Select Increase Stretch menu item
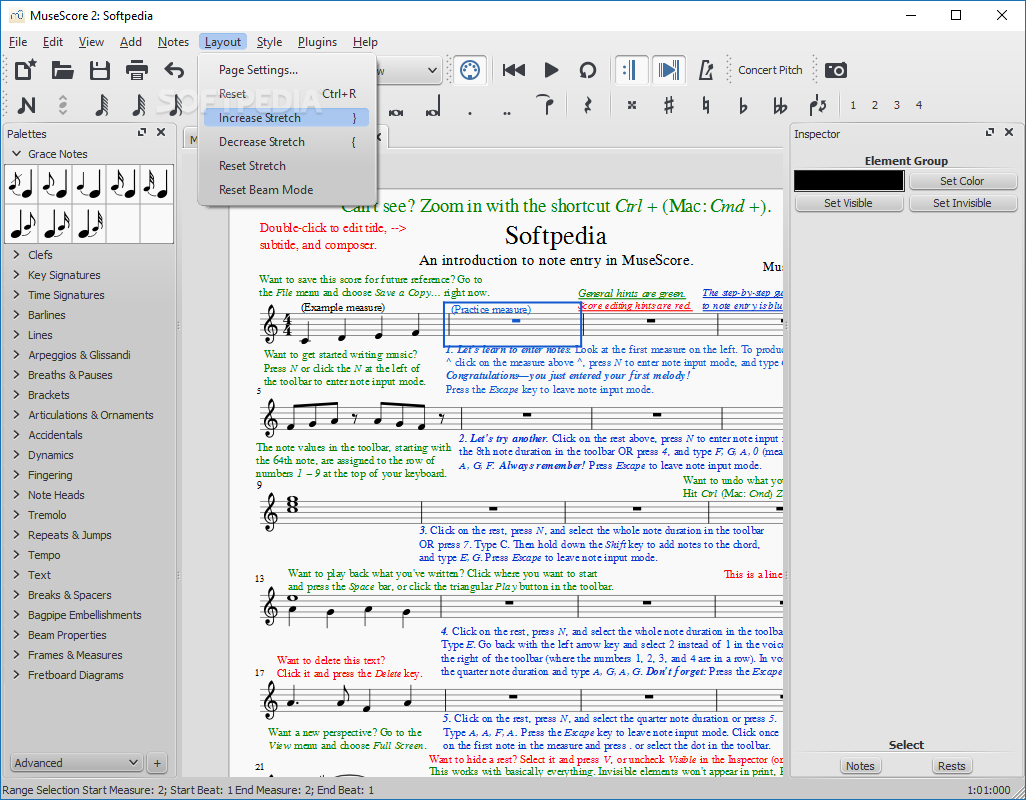The height and width of the screenshot is (800, 1026). click(287, 118)
